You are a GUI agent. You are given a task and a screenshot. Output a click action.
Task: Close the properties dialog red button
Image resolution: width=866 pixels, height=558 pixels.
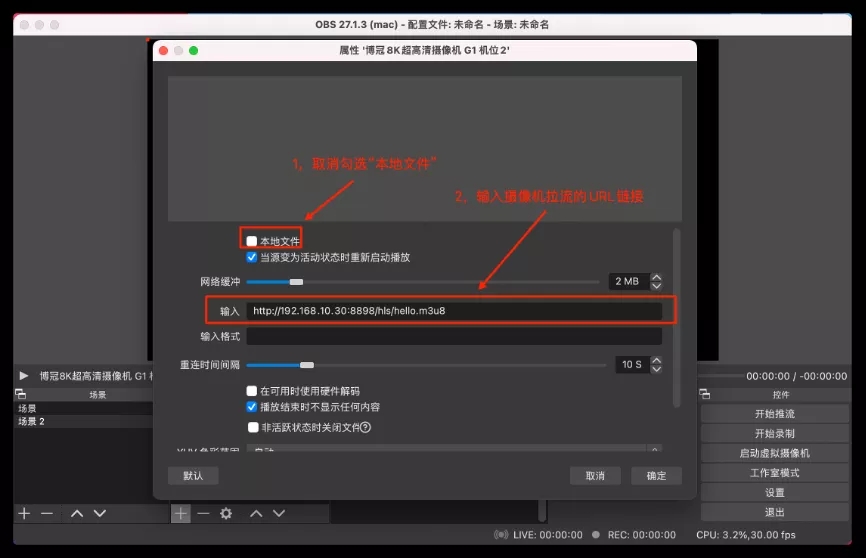(163, 50)
